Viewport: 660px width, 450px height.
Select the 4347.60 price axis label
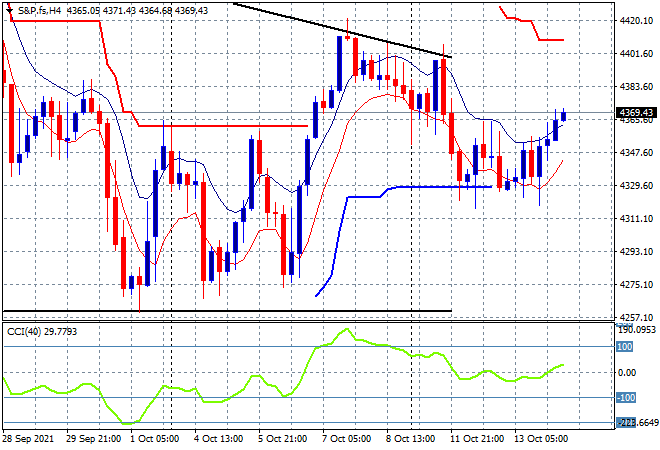636,152
